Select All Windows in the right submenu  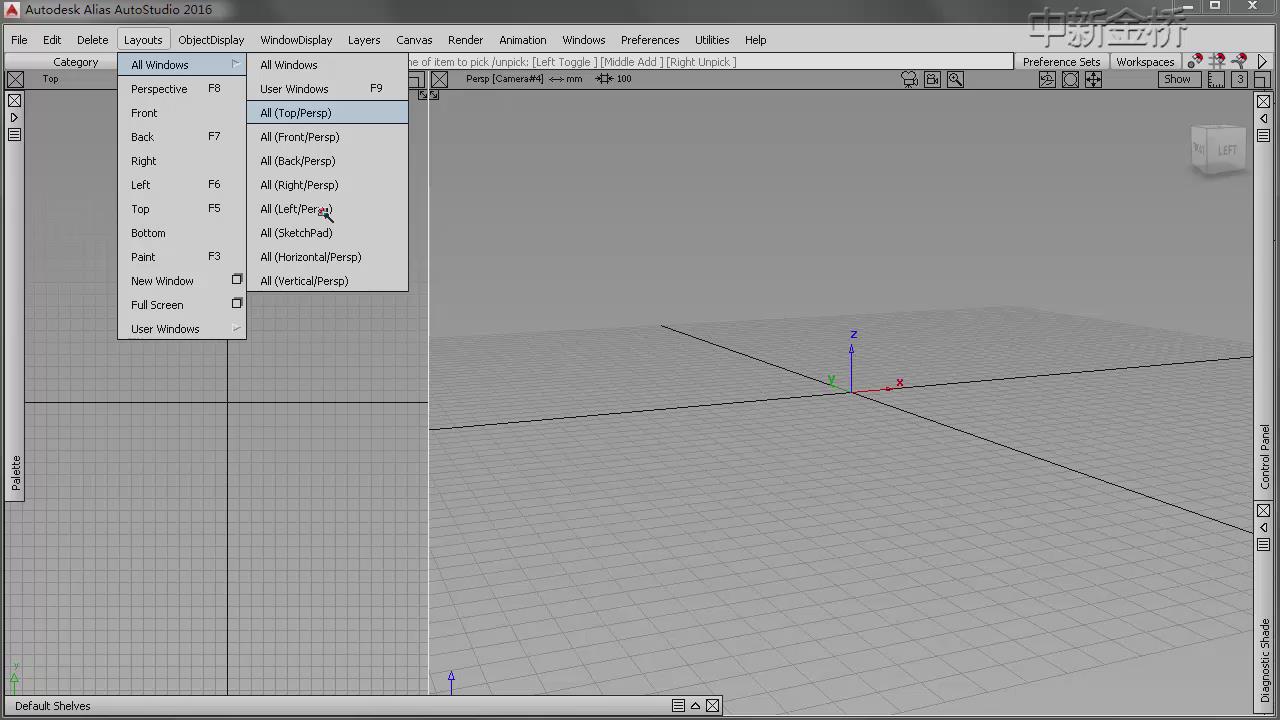pos(328,65)
